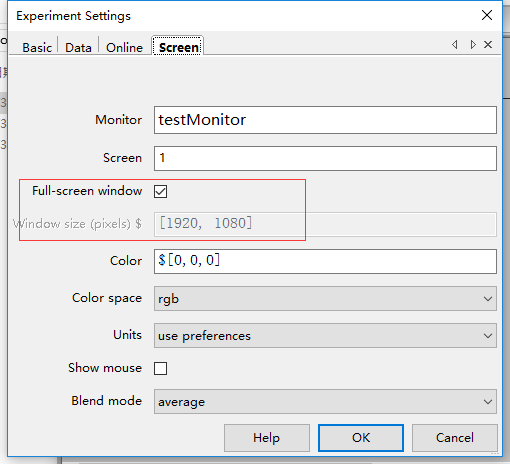510x464 pixels.
Task: Click the Cancel button
Action: tap(455, 438)
